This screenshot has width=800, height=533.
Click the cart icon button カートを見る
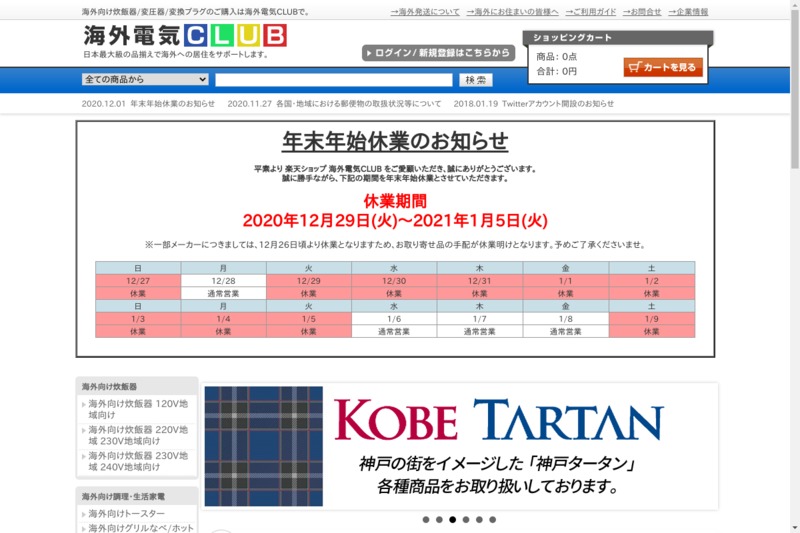[x=663, y=67]
